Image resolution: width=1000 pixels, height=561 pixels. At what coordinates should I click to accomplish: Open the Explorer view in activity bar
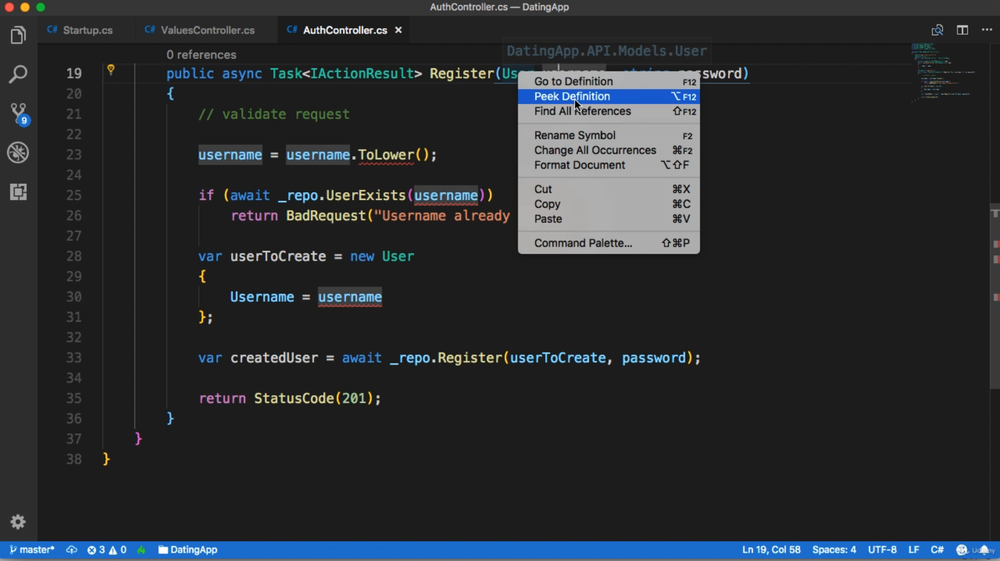18,35
